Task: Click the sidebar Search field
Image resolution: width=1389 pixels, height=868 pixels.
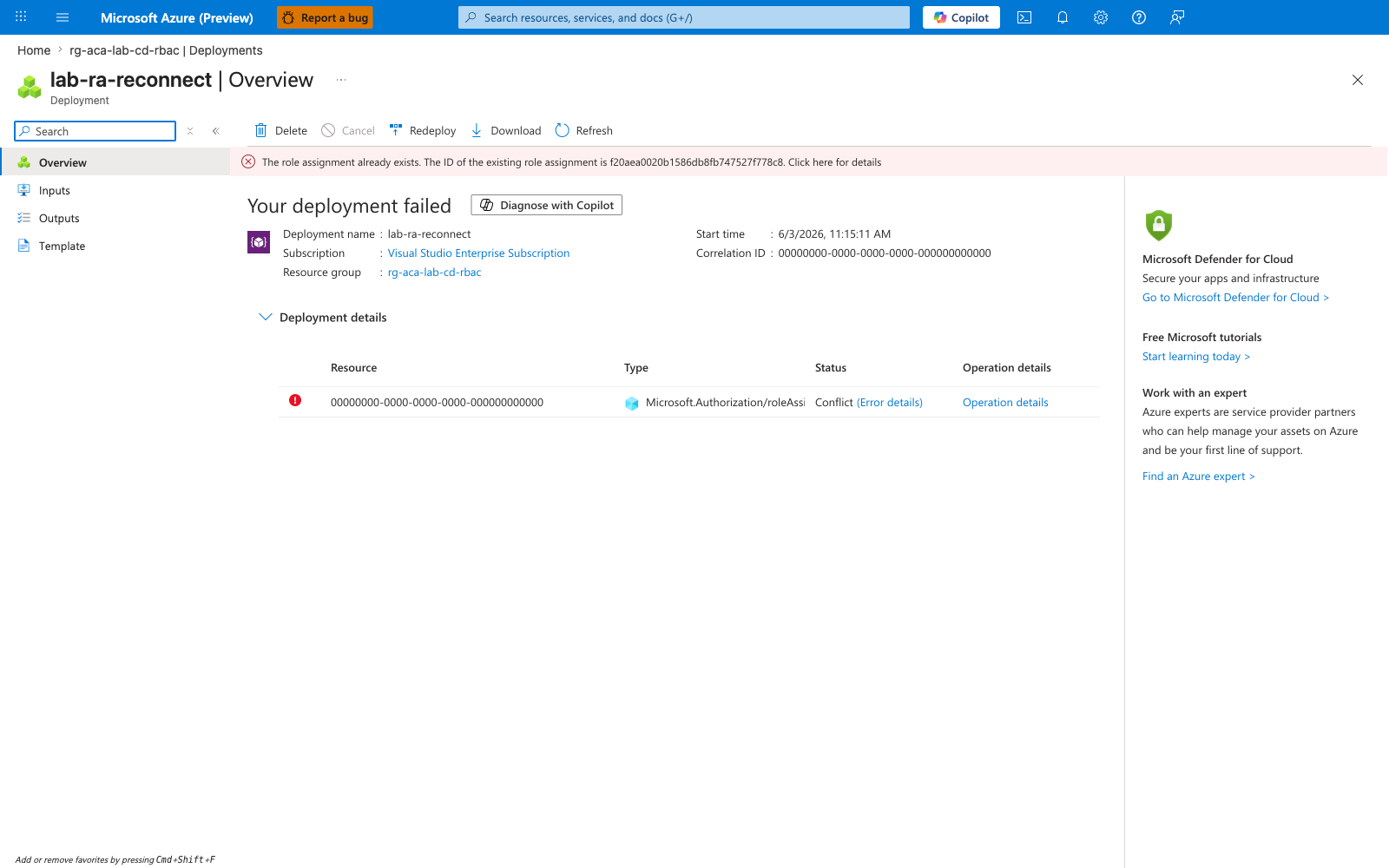Action: click(95, 131)
